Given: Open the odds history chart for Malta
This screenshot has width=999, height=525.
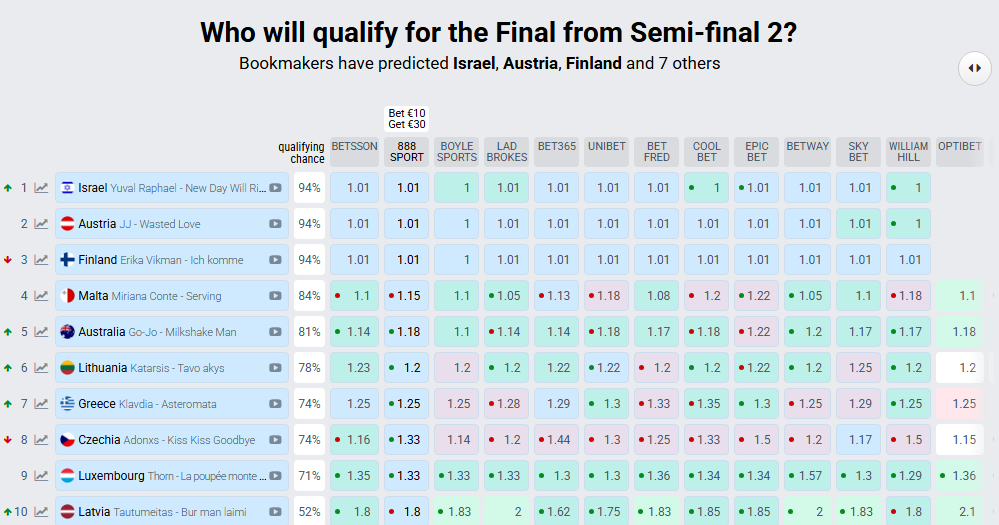Looking at the screenshot, I should point(41,295).
